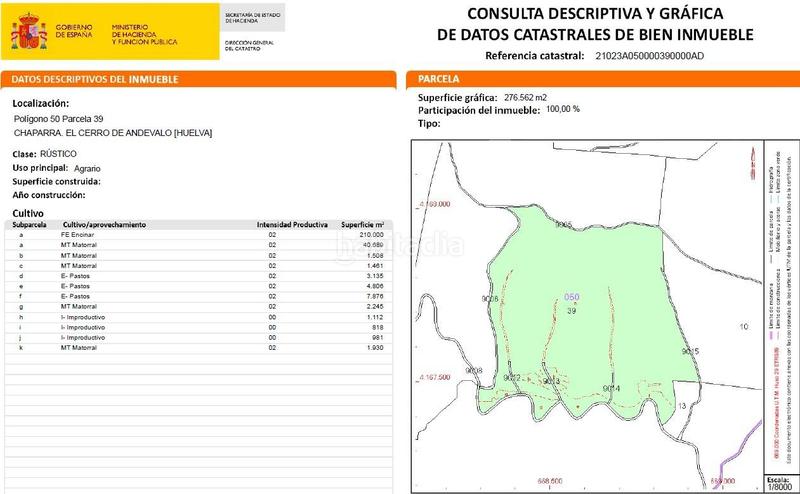The image size is (800, 494).
Task: Click map label 9015
Action: point(690,352)
